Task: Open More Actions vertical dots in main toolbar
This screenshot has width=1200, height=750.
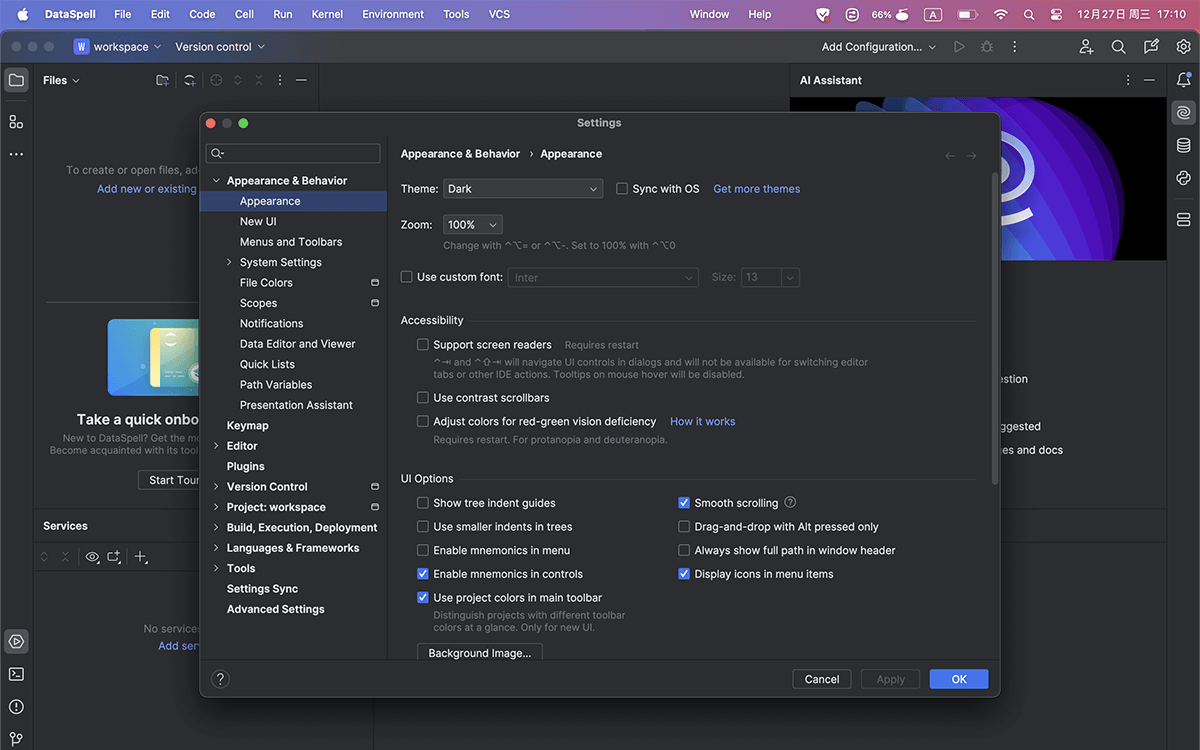Action: click(x=1015, y=47)
